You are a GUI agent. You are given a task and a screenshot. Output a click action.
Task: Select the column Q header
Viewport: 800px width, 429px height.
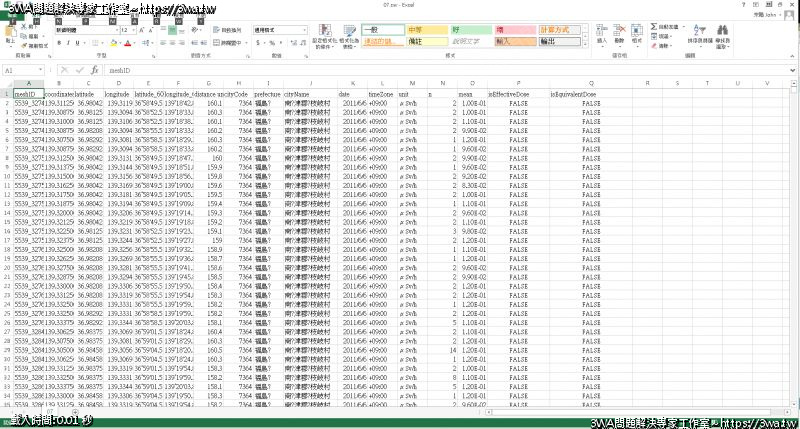591,83
